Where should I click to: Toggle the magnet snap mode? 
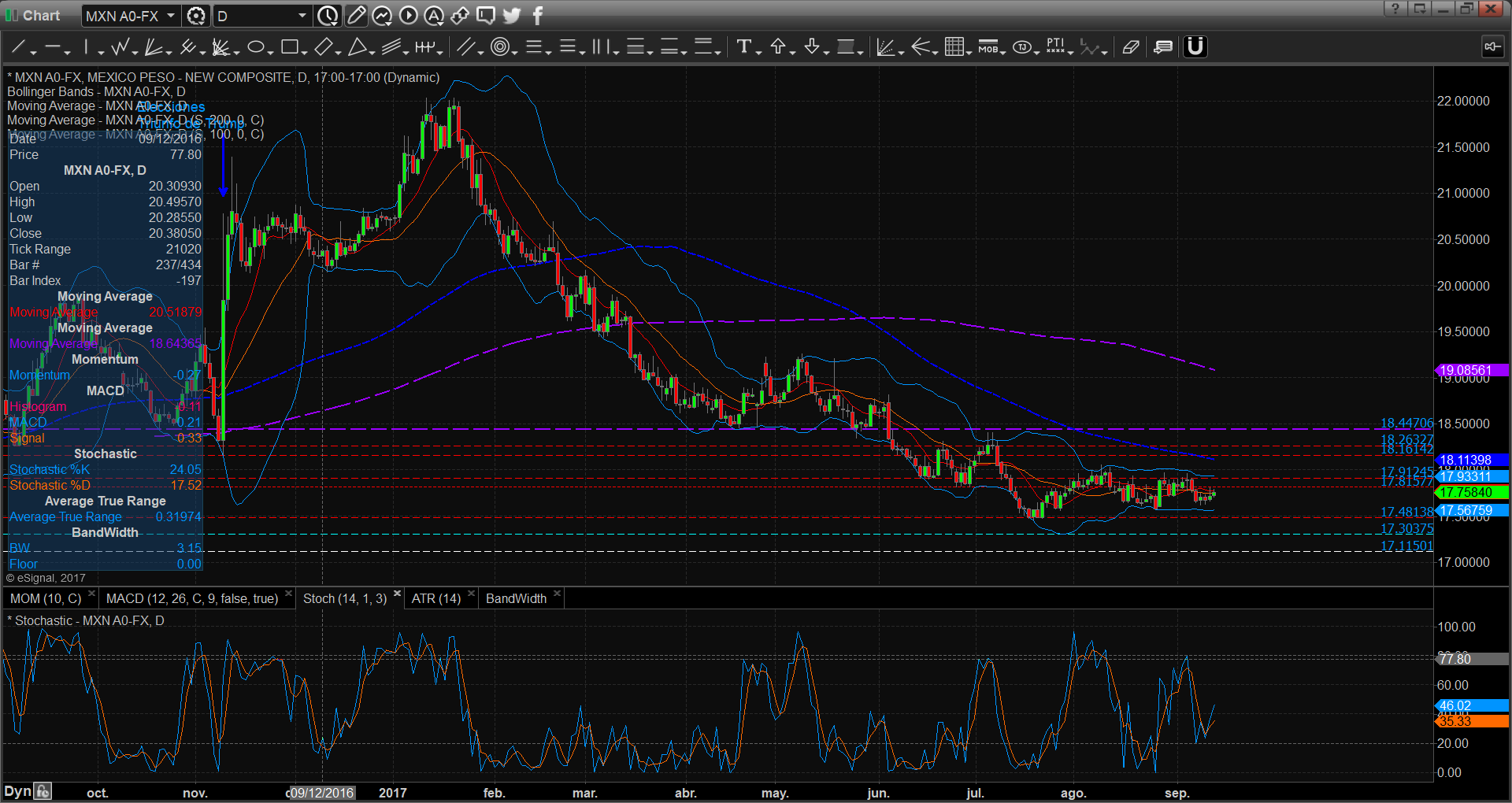coord(1195,47)
